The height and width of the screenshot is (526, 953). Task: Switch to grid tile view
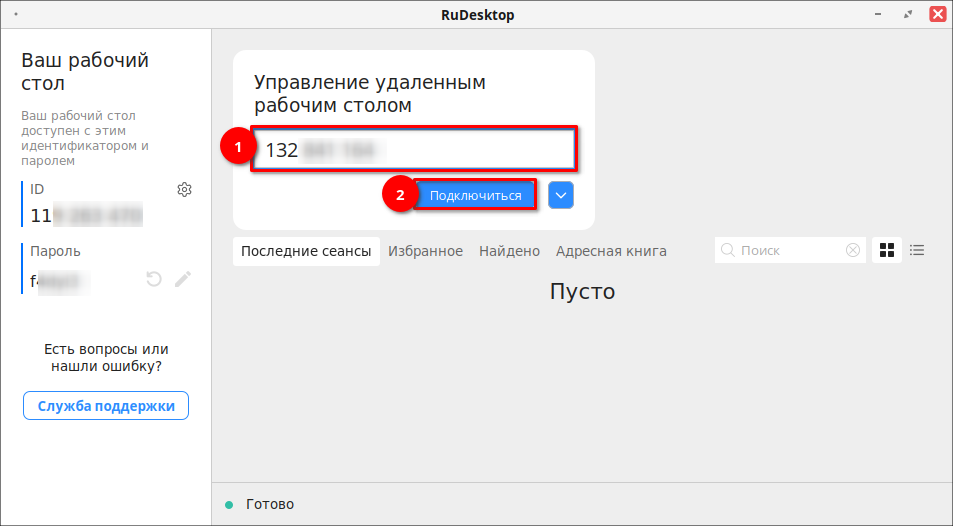pyautogui.click(x=886, y=250)
